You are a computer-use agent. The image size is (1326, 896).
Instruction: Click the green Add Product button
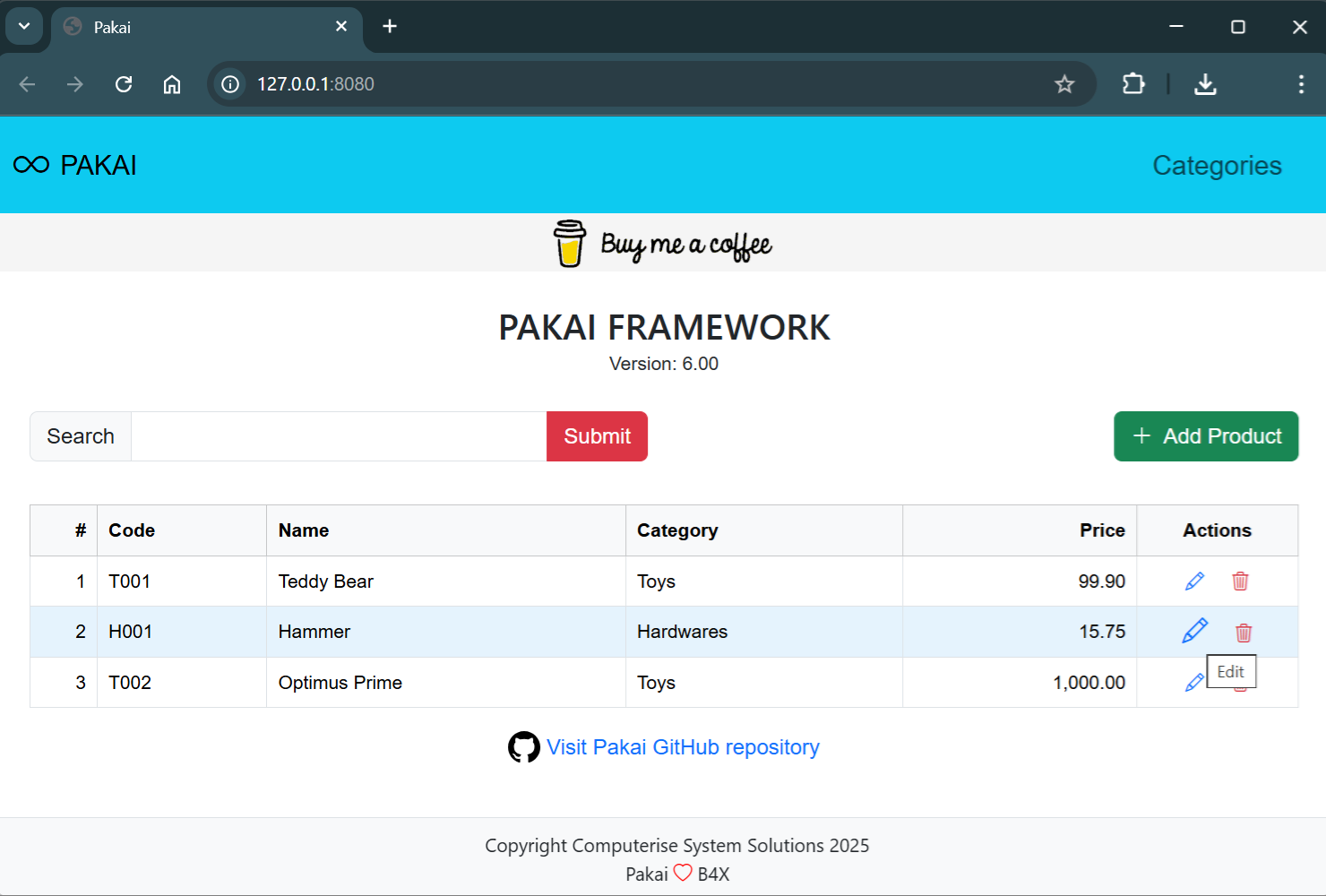[x=1205, y=436]
